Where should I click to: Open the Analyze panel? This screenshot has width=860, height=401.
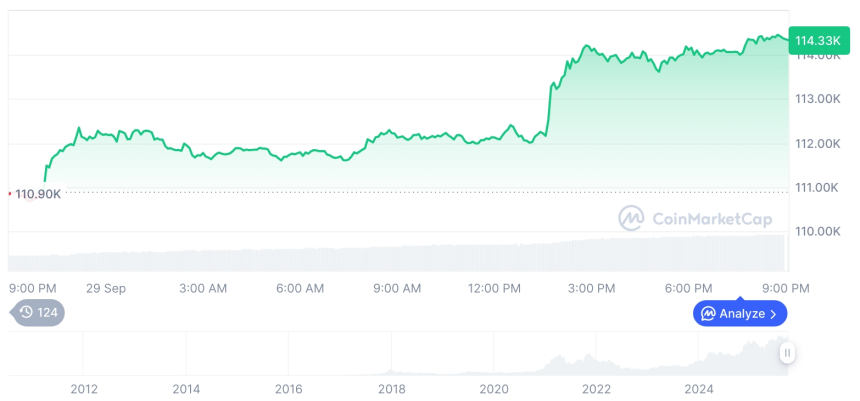[739, 314]
